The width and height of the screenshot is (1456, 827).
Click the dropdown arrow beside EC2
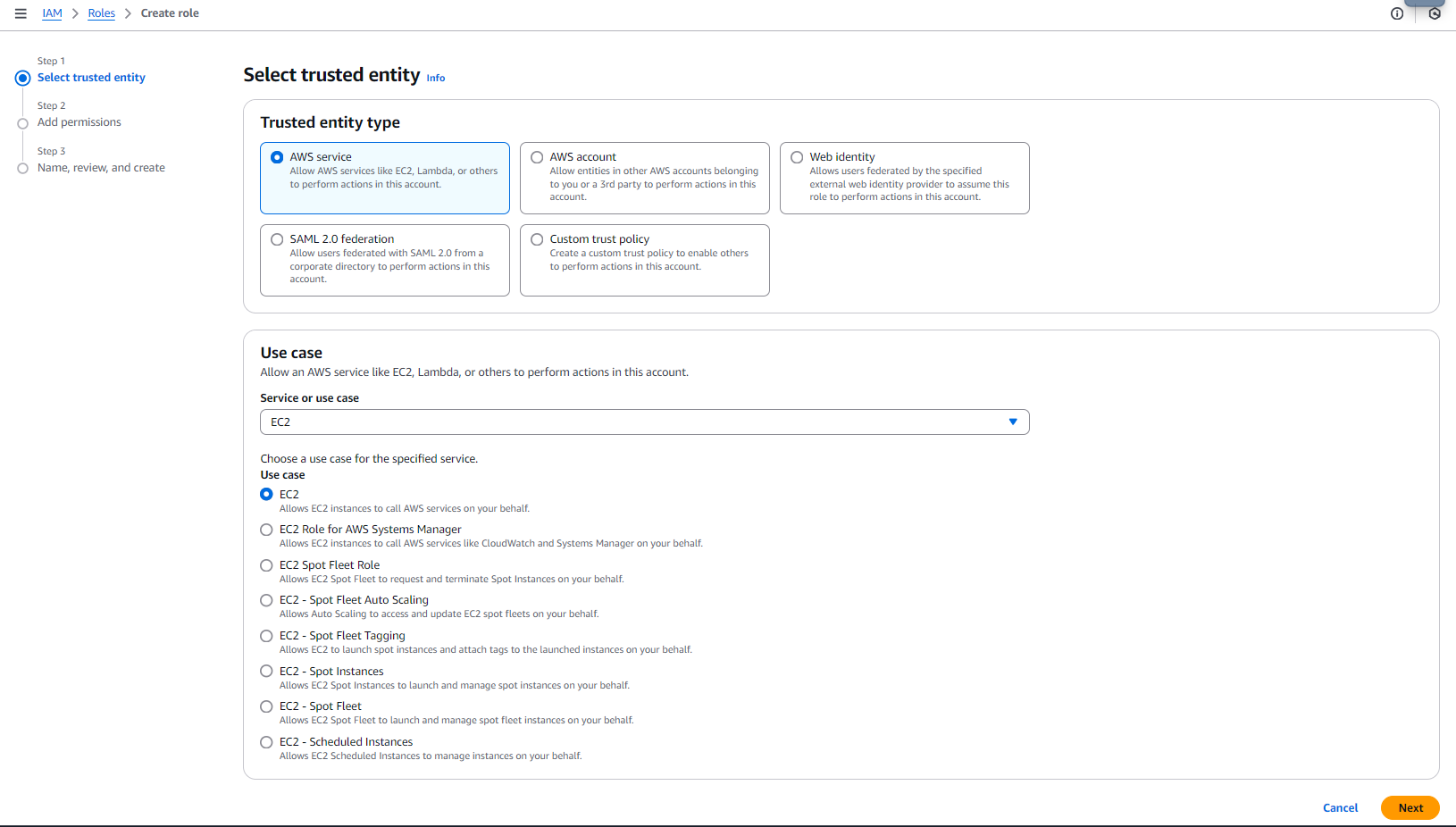click(1013, 422)
